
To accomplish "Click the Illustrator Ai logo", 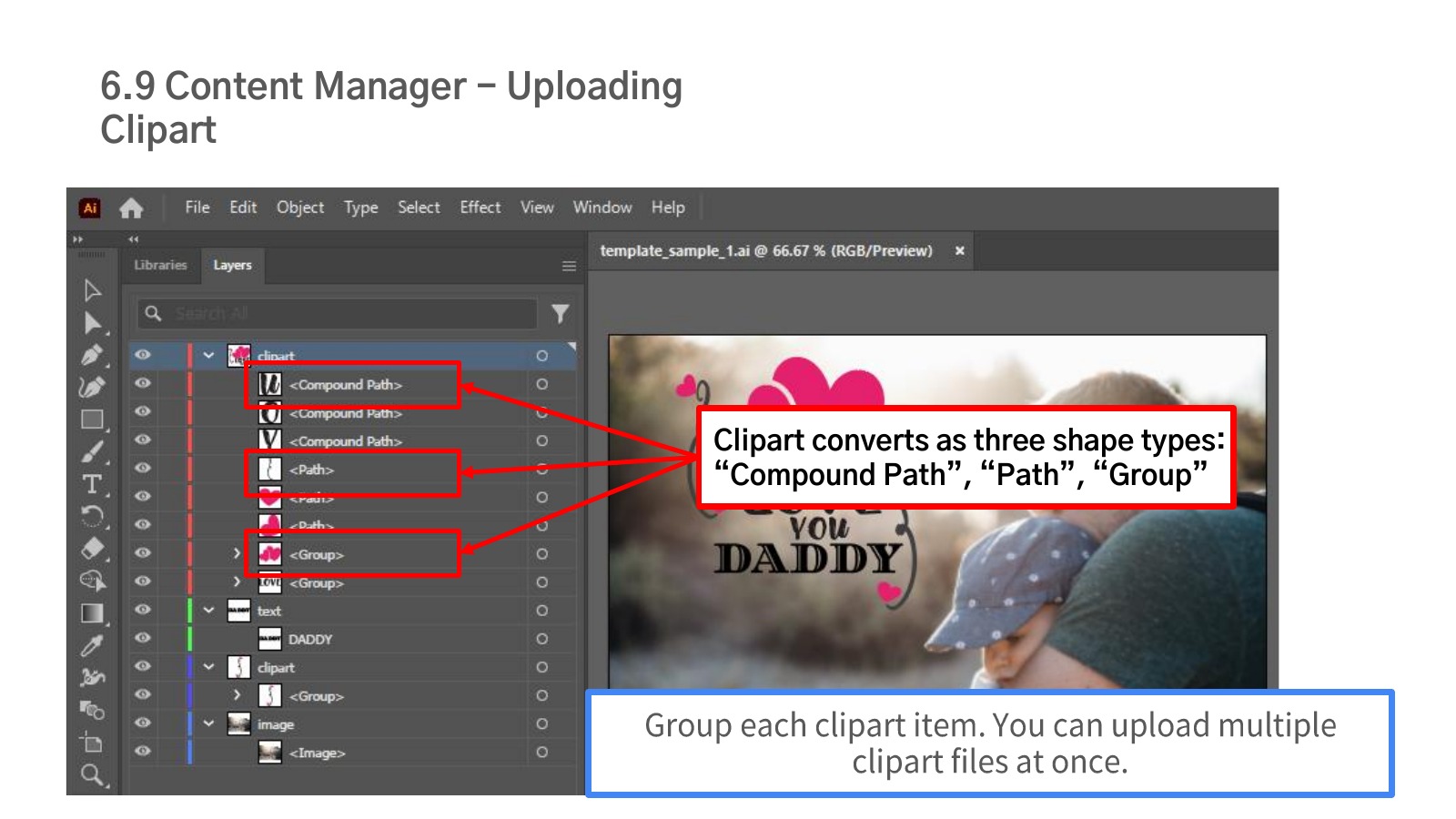I will pyautogui.click(x=90, y=208).
